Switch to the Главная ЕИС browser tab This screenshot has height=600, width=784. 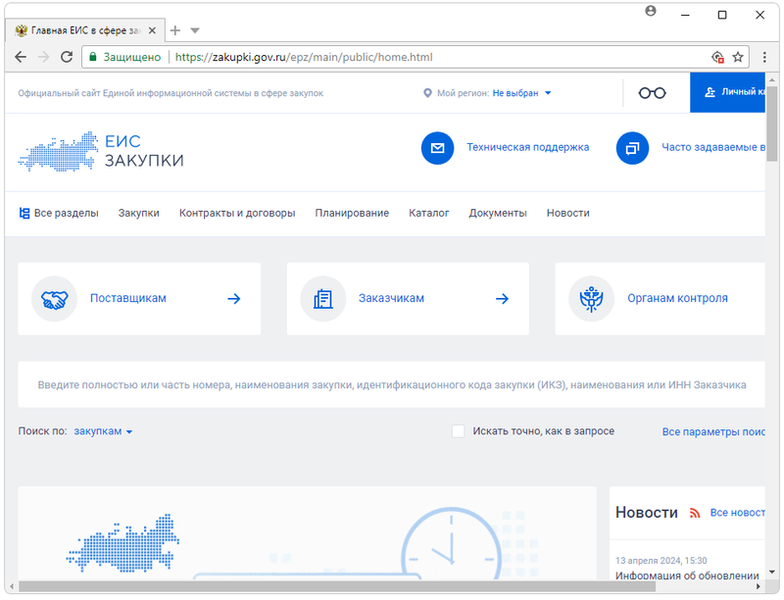click(85, 30)
